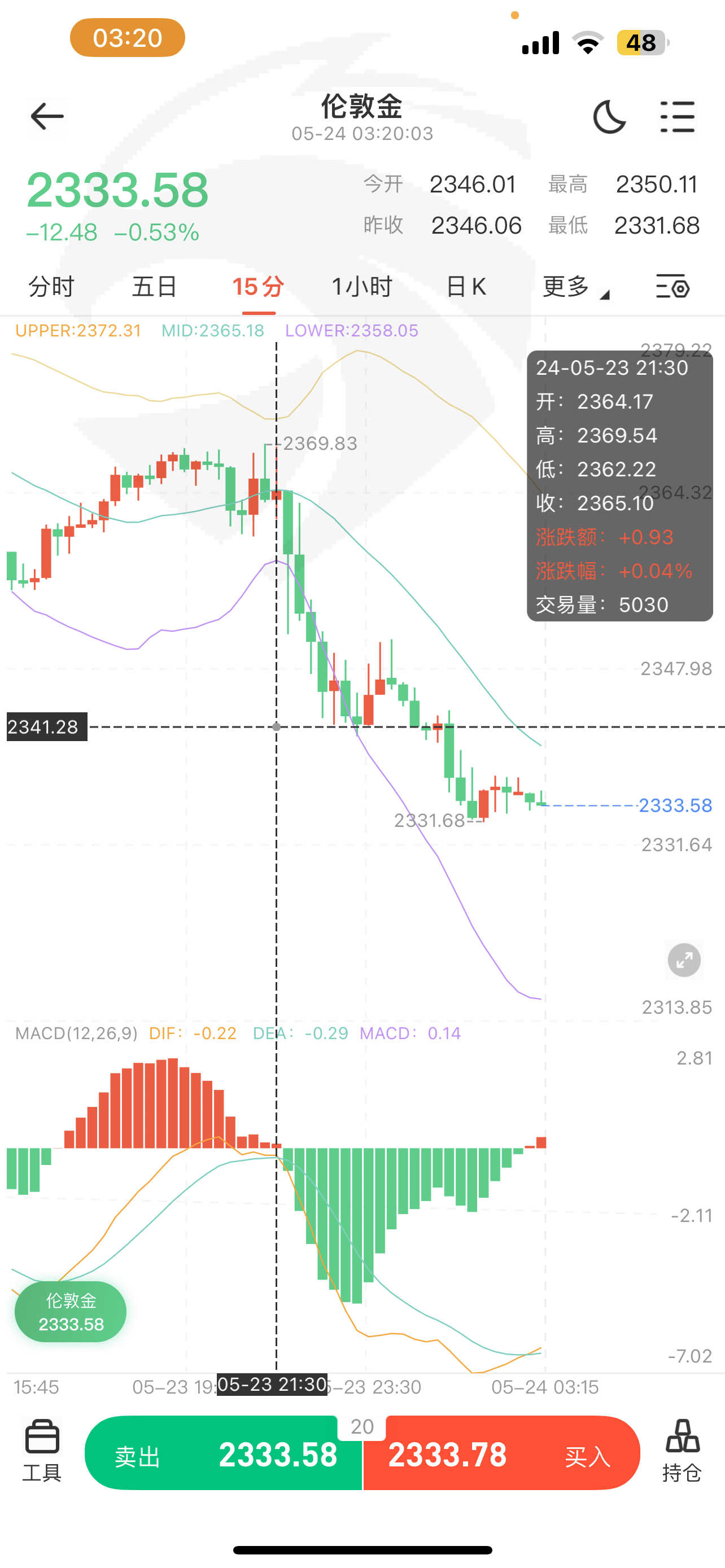This screenshot has width=725, height=1568.
Task: Select the 日K chart tab
Action: (466, 286)
